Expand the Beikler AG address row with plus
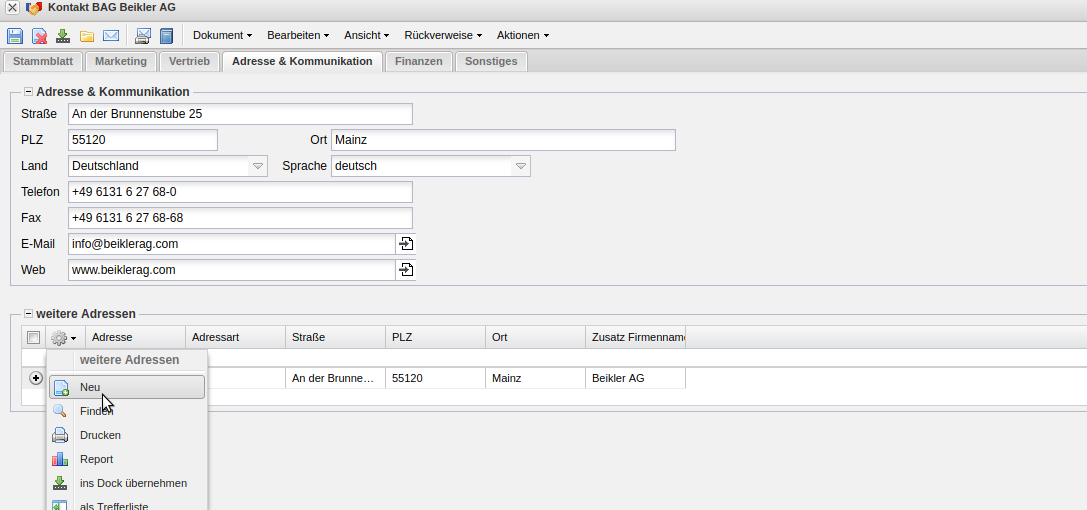Viewport: 1087px width, 510px height. (x=36, y=378)
